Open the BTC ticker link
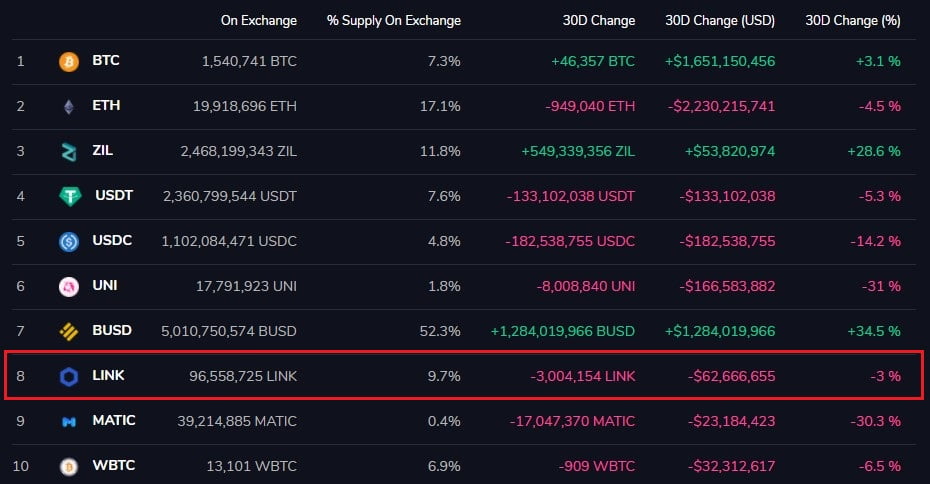Image resolution: width=930 pixels, height=484 pixels. point(105,61)
